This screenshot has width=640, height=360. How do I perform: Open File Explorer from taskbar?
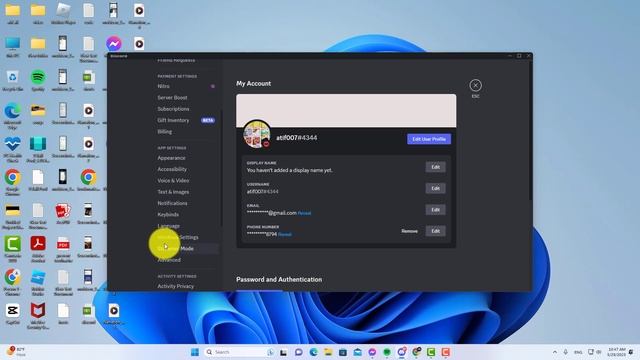(x=328, y=352)
